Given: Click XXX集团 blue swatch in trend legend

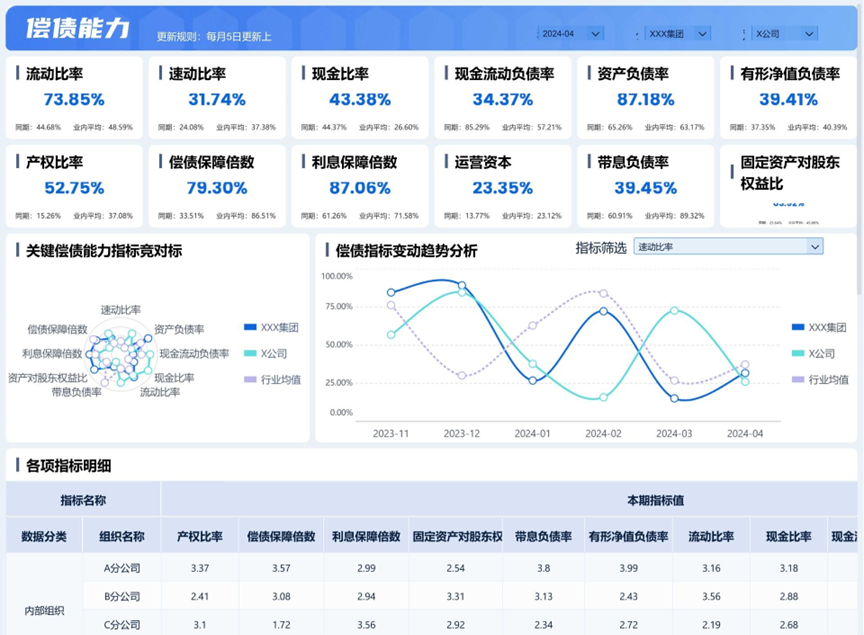Looking at the screenshot, I should coord(797,327).
